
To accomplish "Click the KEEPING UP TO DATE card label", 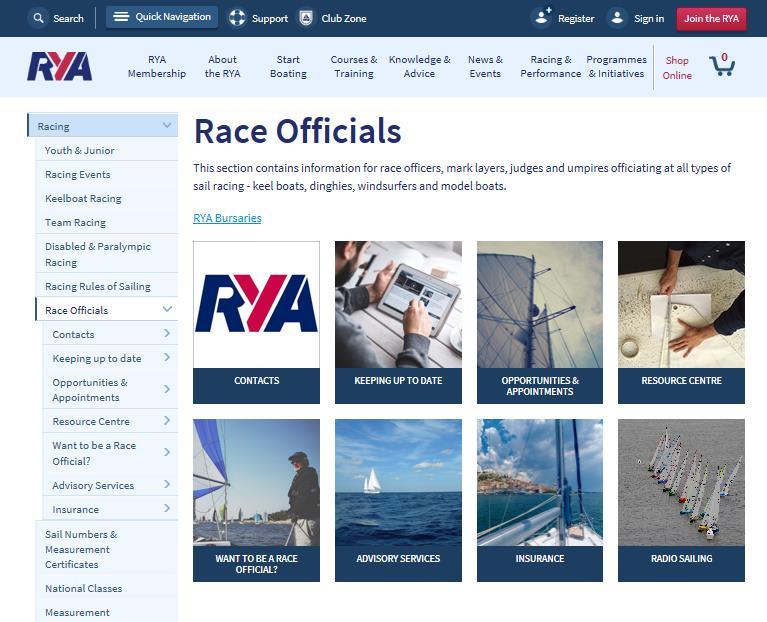I will click(398, 380).
